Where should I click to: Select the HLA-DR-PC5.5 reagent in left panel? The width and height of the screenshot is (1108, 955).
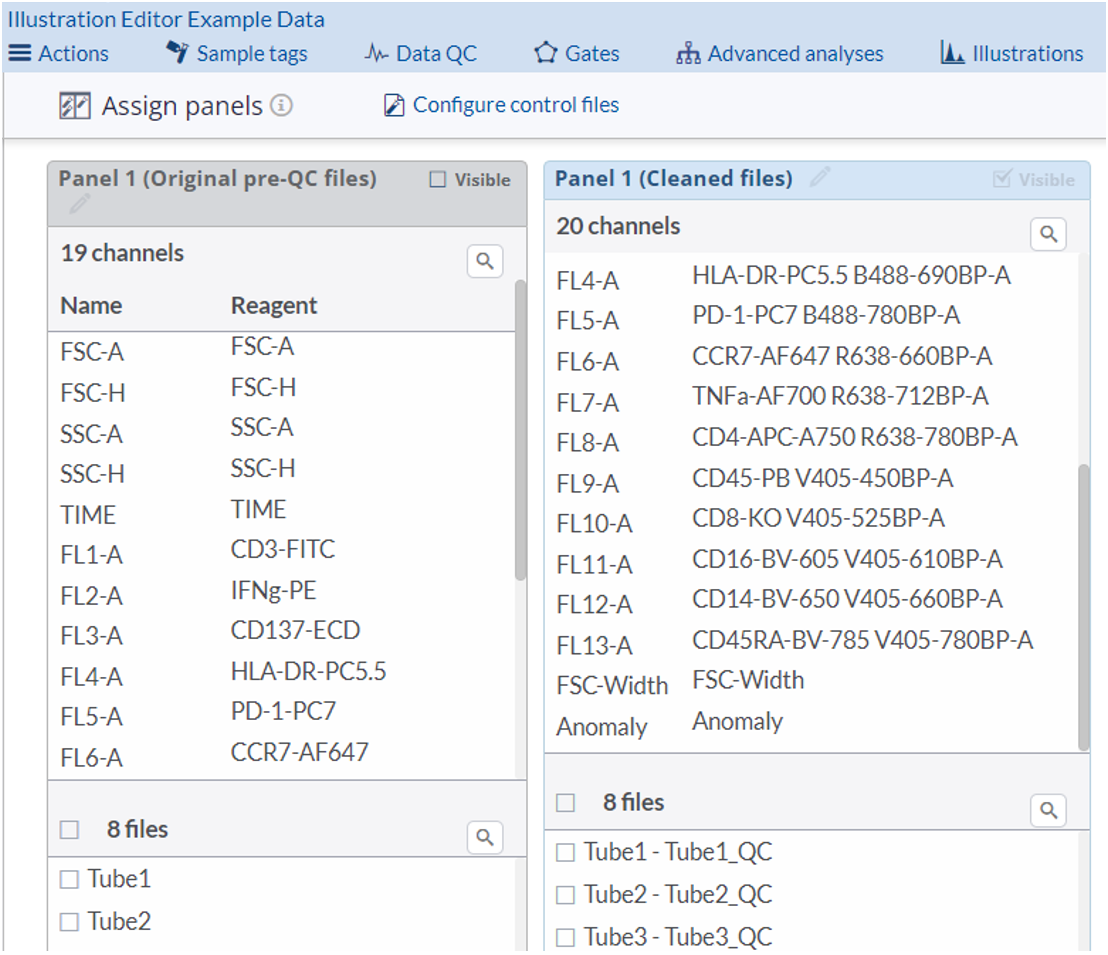[308, 672]
